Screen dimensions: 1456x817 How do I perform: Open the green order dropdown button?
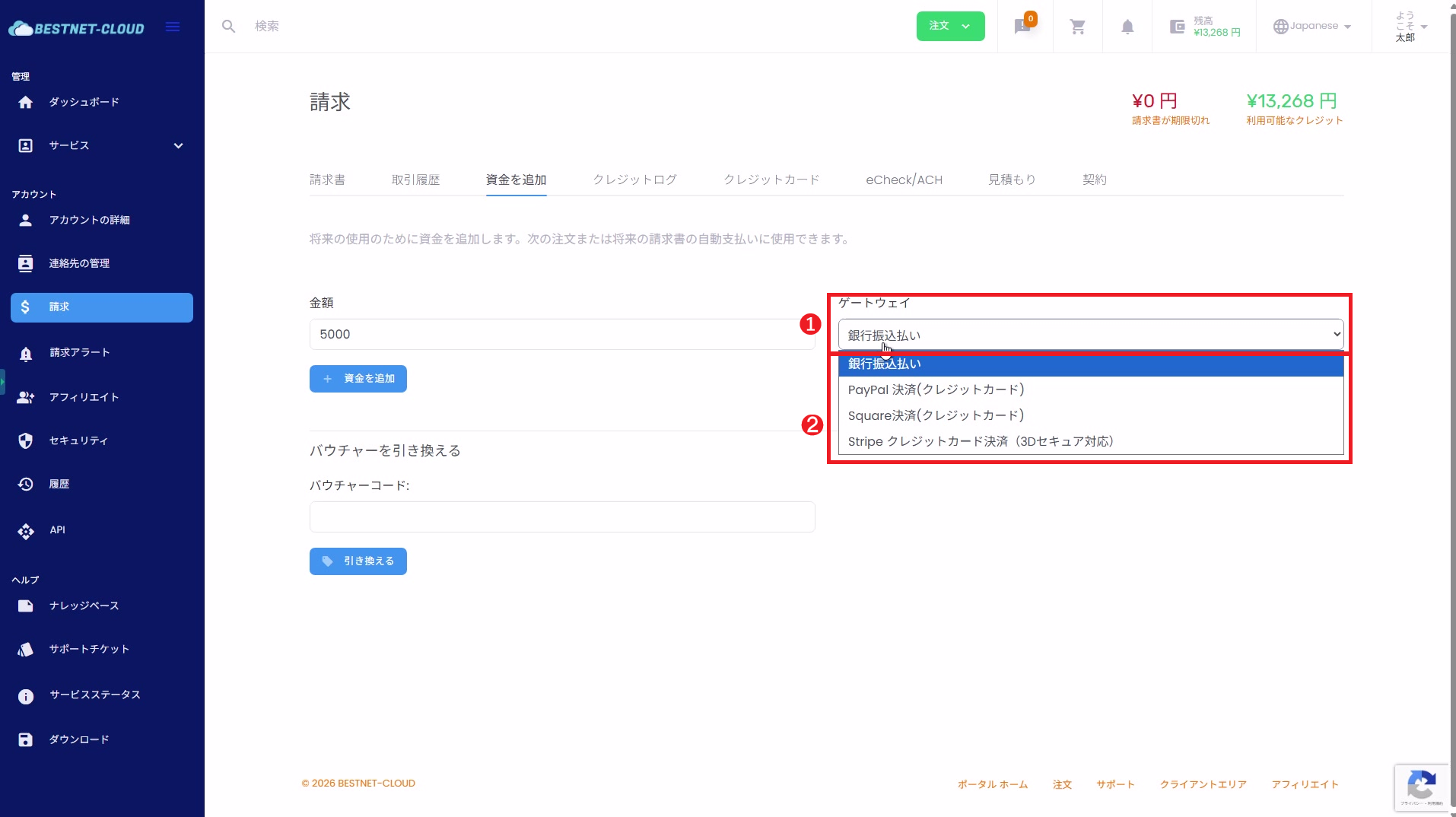(x=950, y=26)
